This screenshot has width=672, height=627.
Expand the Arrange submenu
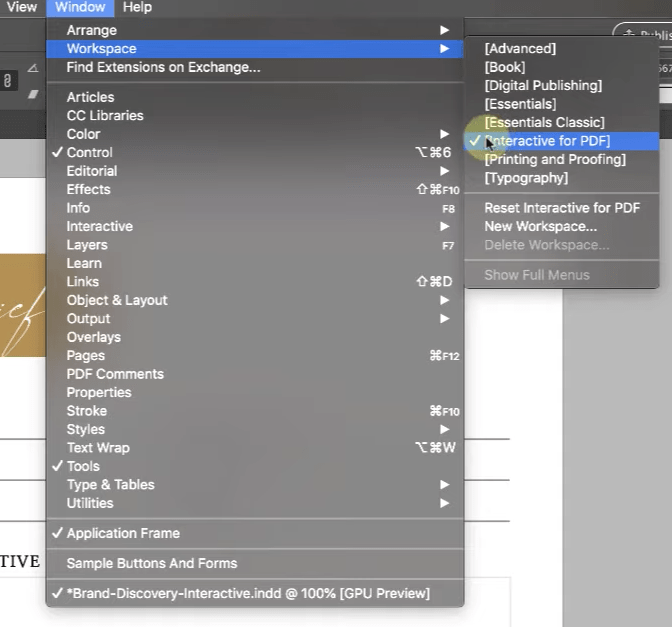pyautogui.click(x=255, y=30)
